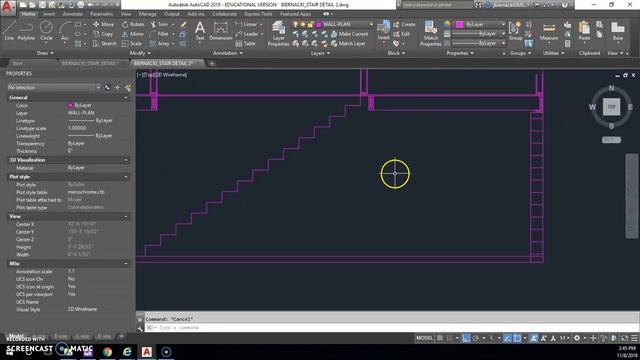
Task: Click MODEL space button in status bar
Action: tap(424, 338)
